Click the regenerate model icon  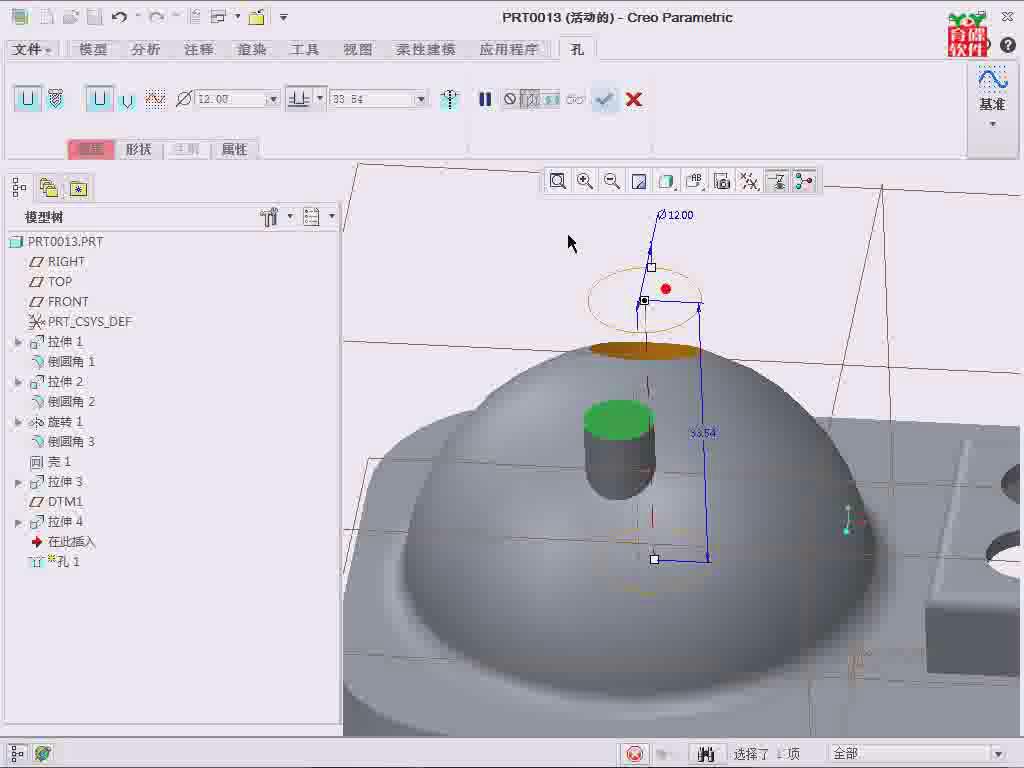[194, 17]
